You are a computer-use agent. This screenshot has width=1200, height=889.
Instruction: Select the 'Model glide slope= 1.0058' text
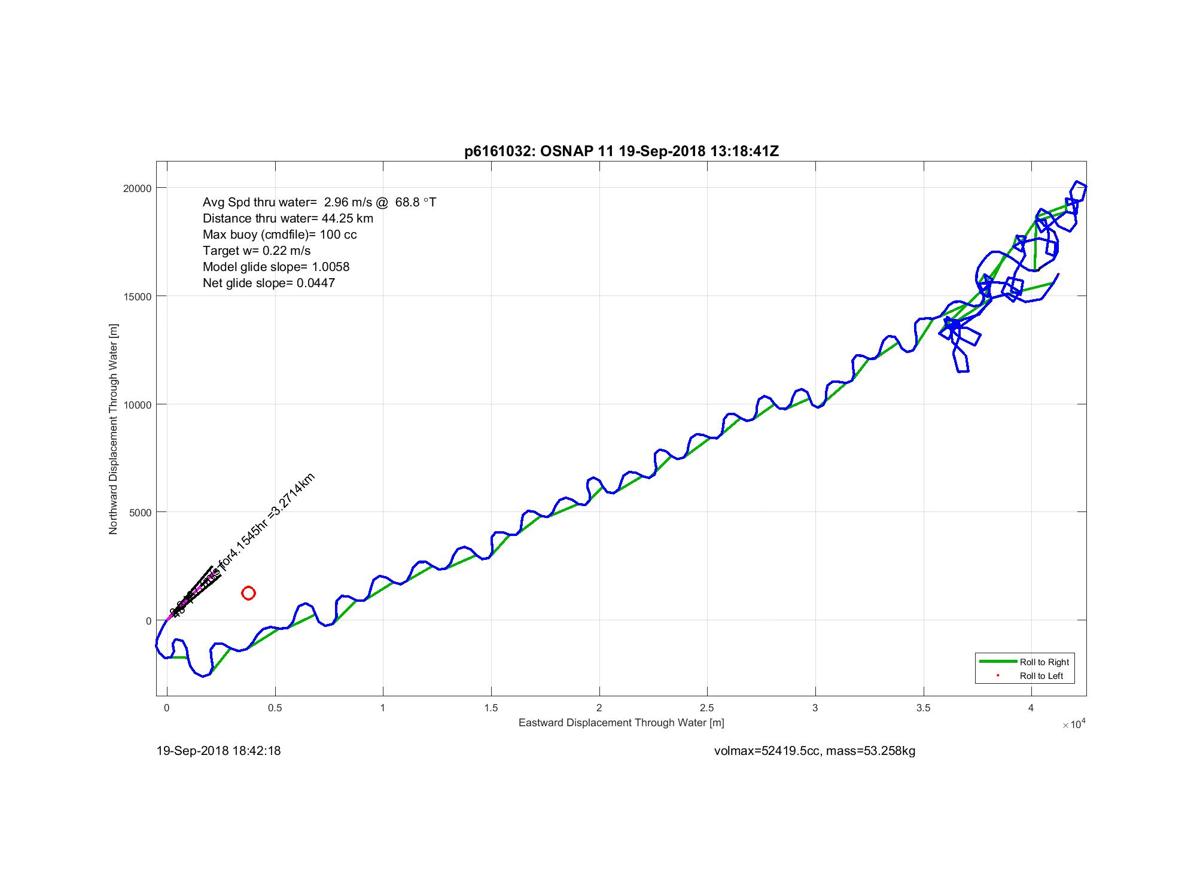click(x=275, y=267)
